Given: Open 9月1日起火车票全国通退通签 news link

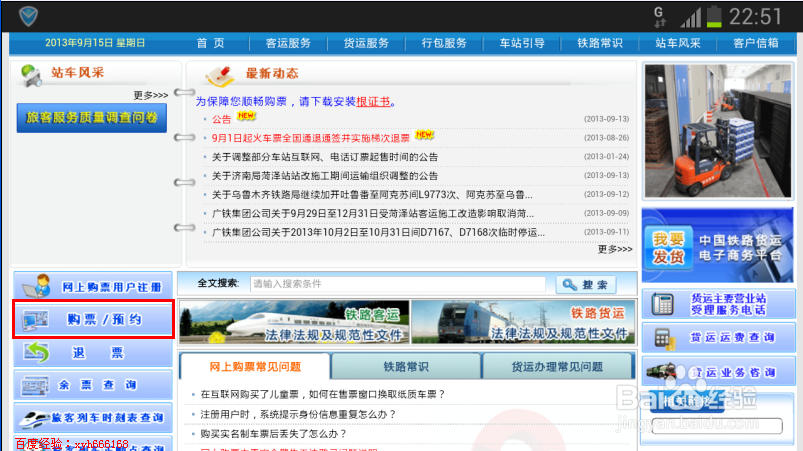Looking at the screenshot, I should [311, 138].
